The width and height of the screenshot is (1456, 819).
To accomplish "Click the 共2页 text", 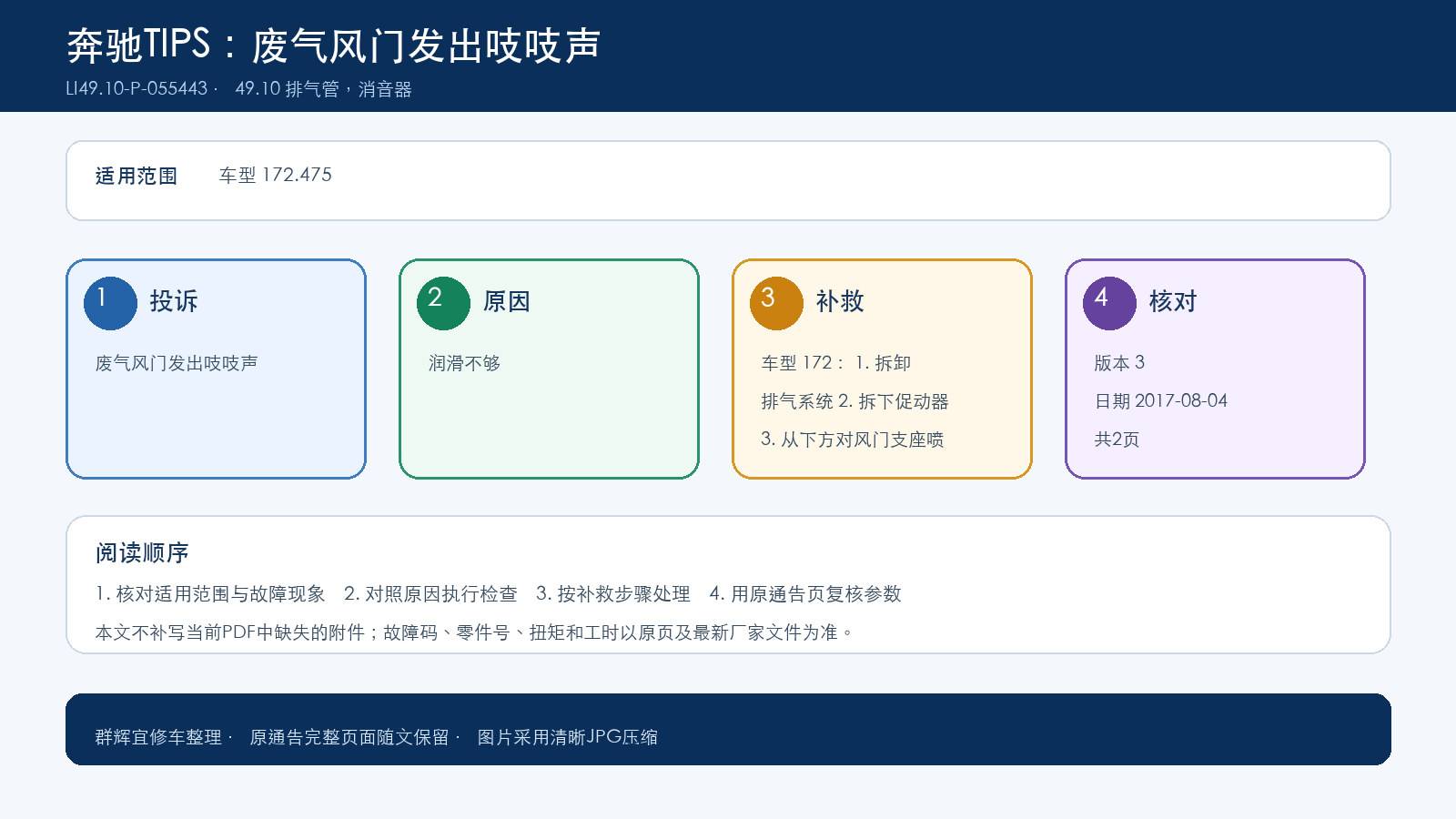I will coord(1117,440).
